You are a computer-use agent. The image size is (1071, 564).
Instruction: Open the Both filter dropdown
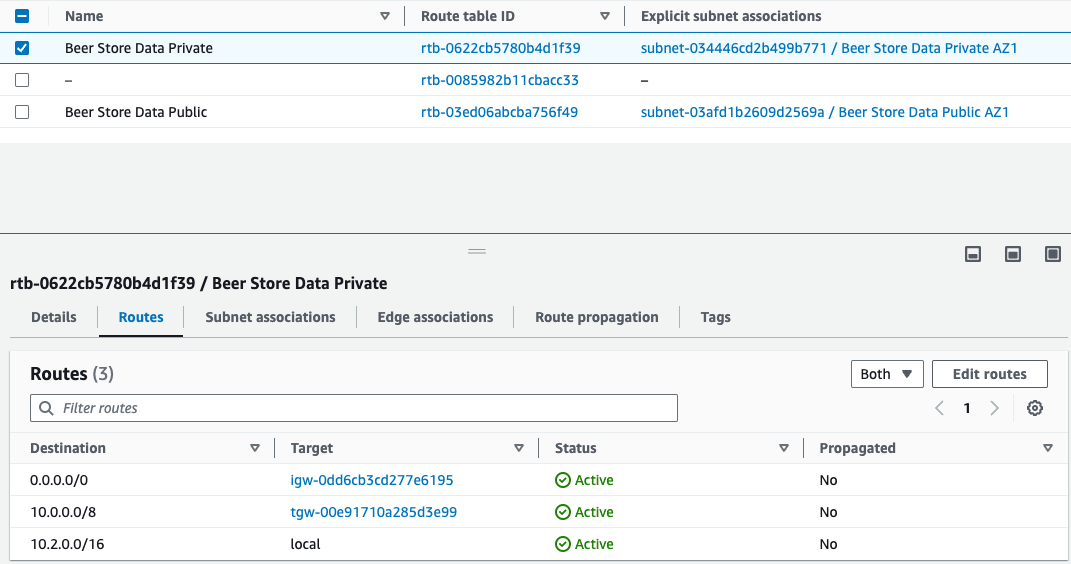click(x=886, y=374)
